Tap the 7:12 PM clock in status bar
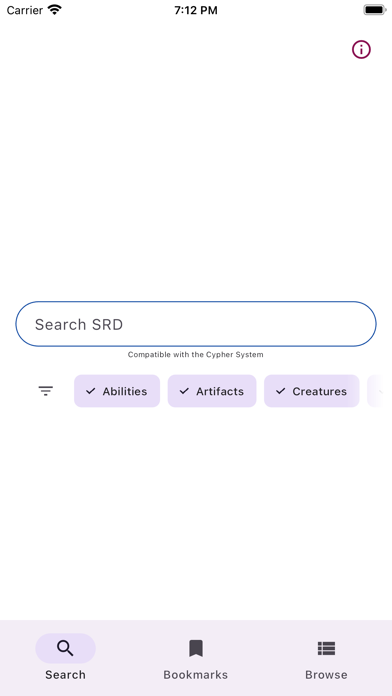The image size is (392, 696). [x=196, y=10]
